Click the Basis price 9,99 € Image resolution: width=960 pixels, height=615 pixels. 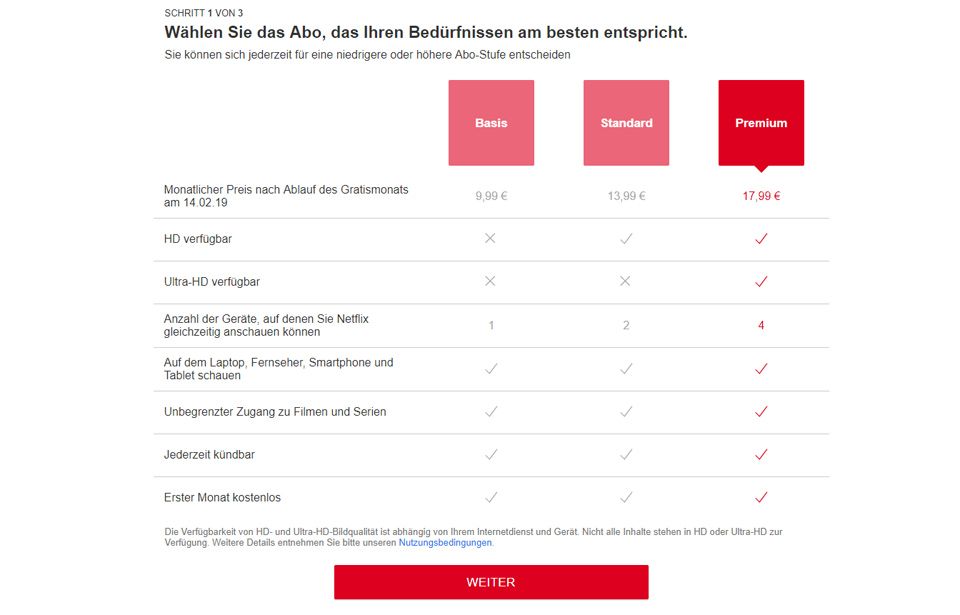point(491,196)
